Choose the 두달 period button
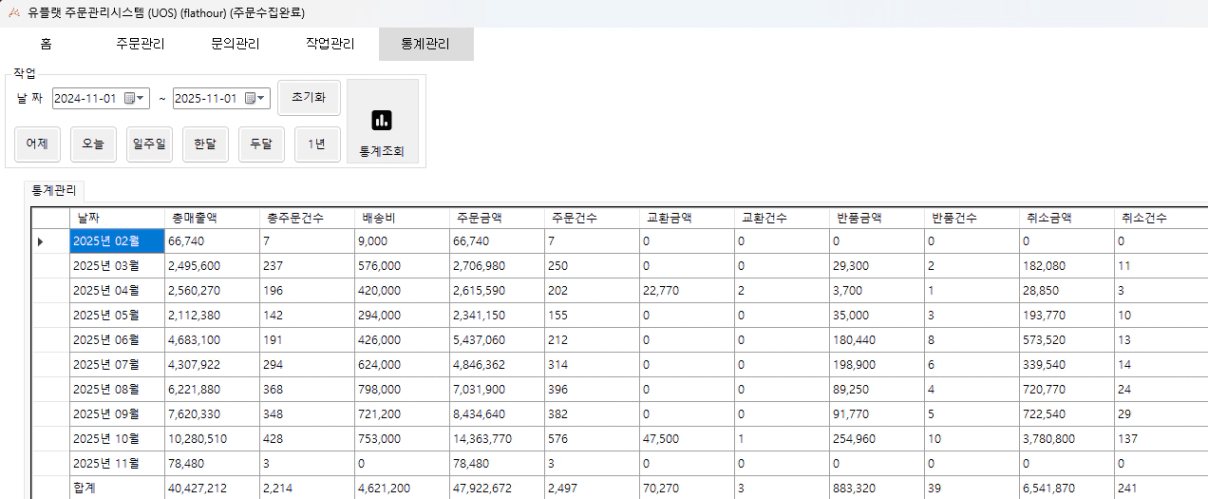The image size is (1208, 499). [x=261, y=143]
